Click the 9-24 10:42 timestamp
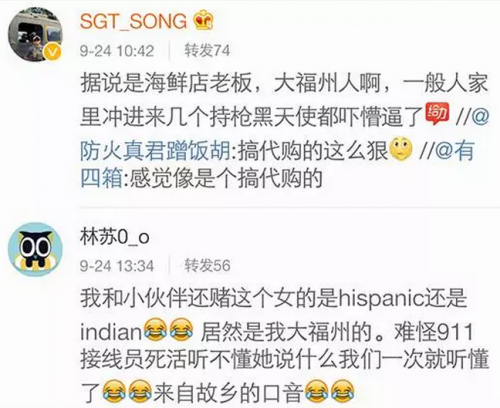 click(117, 51)
